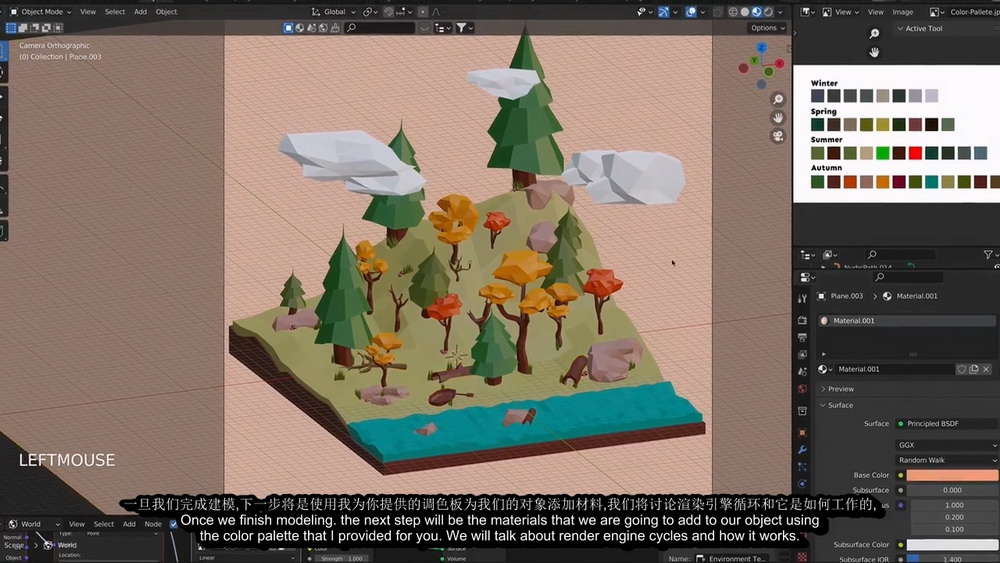Click the blue Z axis gizmo
The height and width of the screenshot is (563, 1000).
coord(761,48)
